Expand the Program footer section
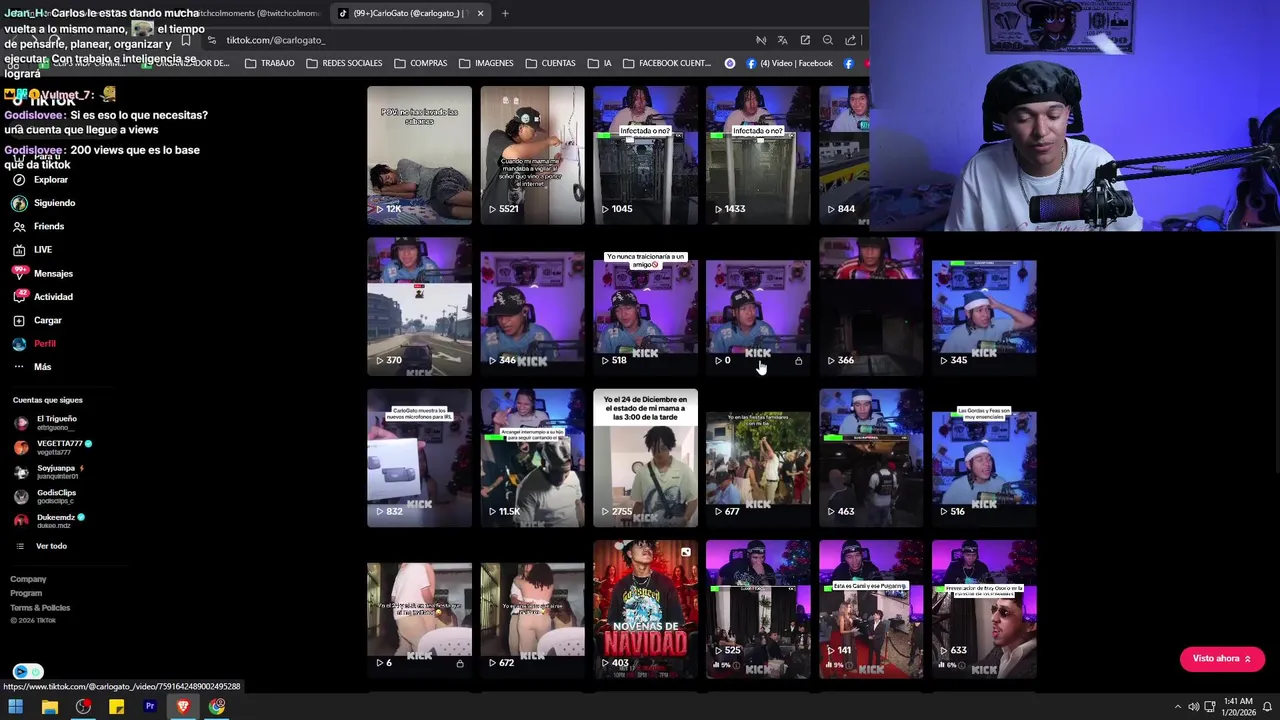Image resolution: width=1280 pixels, height=720 pixels. click(x=26, y=593)
